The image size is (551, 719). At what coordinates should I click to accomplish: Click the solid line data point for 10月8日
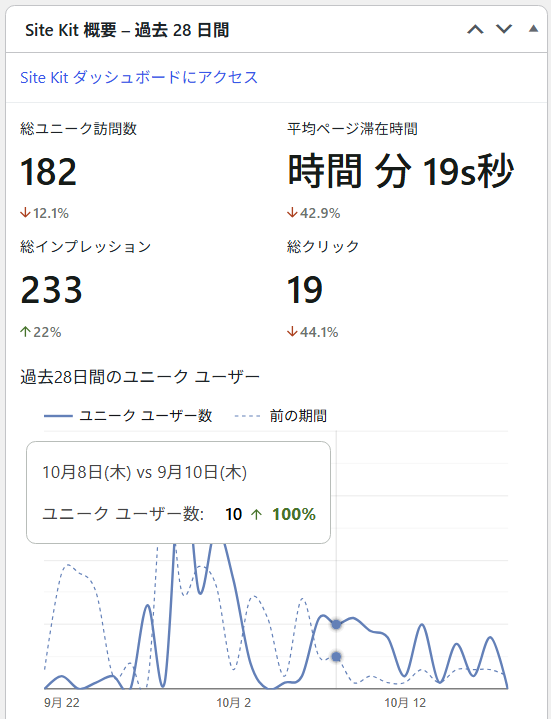tap(336, 625)
